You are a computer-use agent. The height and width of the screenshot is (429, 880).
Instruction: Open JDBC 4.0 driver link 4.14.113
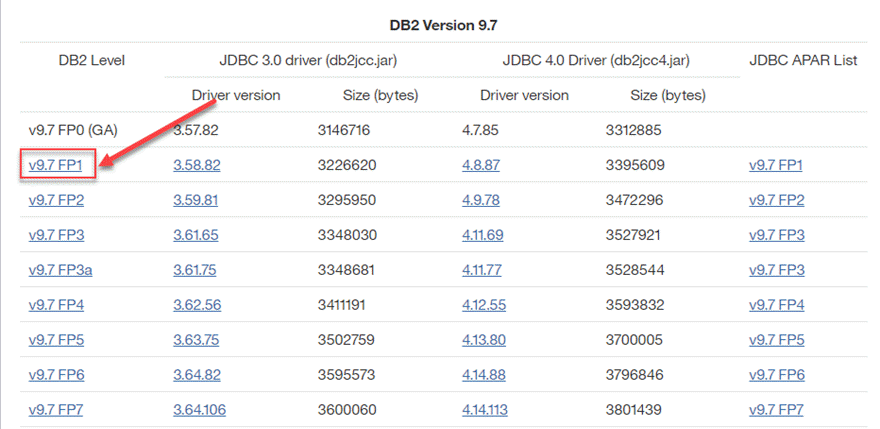[x=485, y=410]
